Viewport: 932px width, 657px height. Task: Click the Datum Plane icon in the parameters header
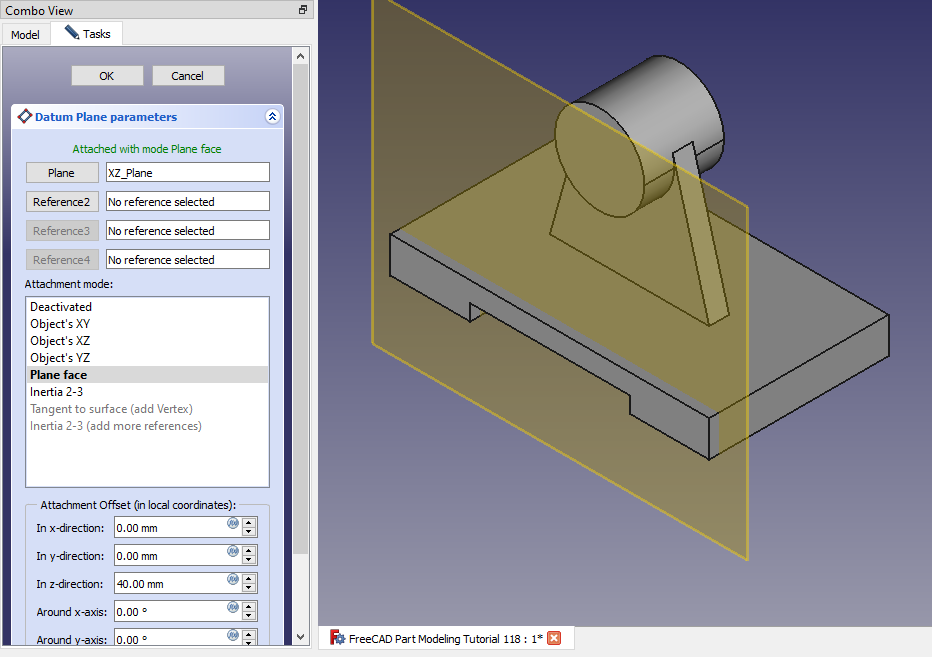point(25,117)
